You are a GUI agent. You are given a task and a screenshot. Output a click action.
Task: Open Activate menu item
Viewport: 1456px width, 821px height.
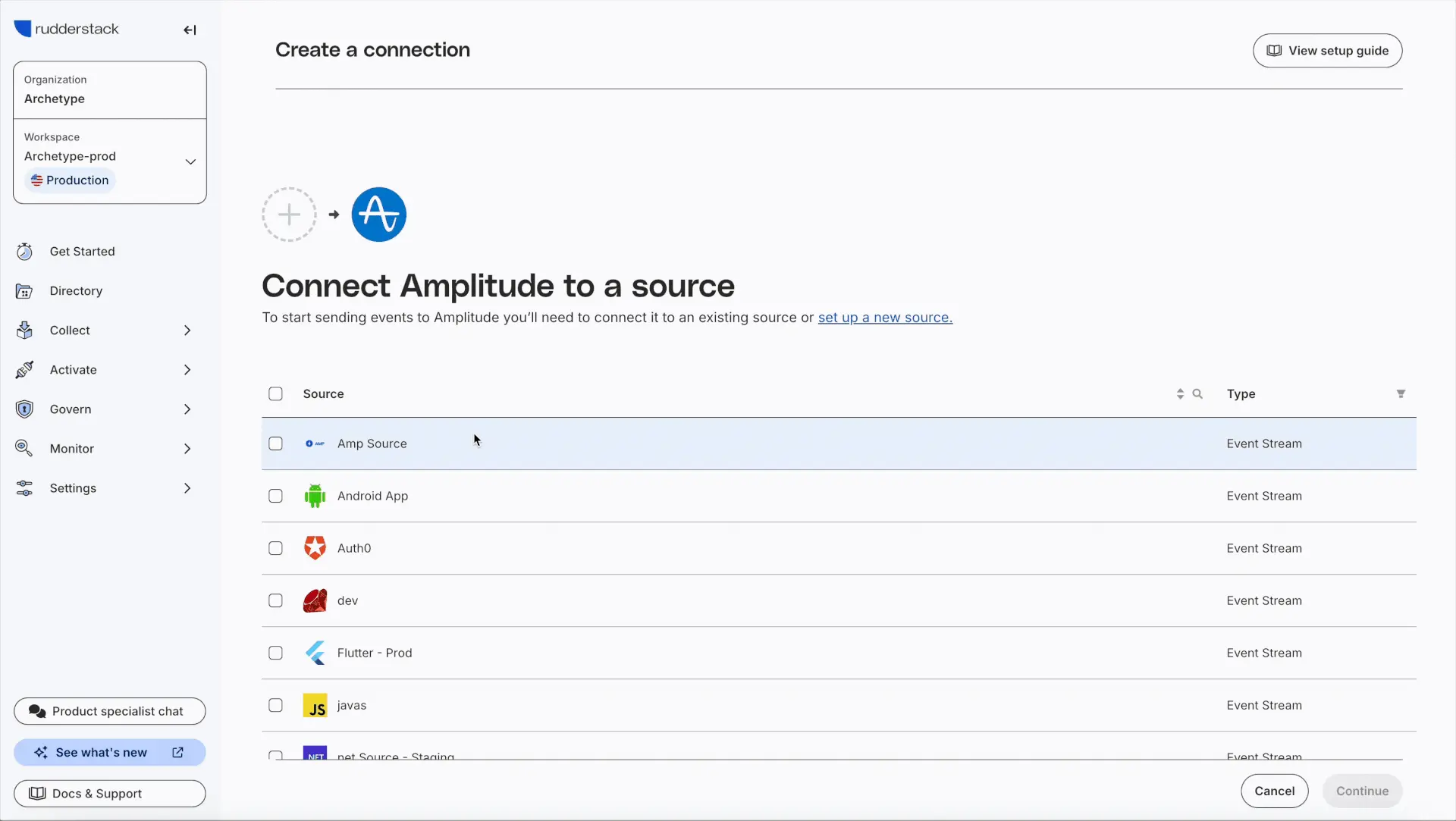point(73,370)
